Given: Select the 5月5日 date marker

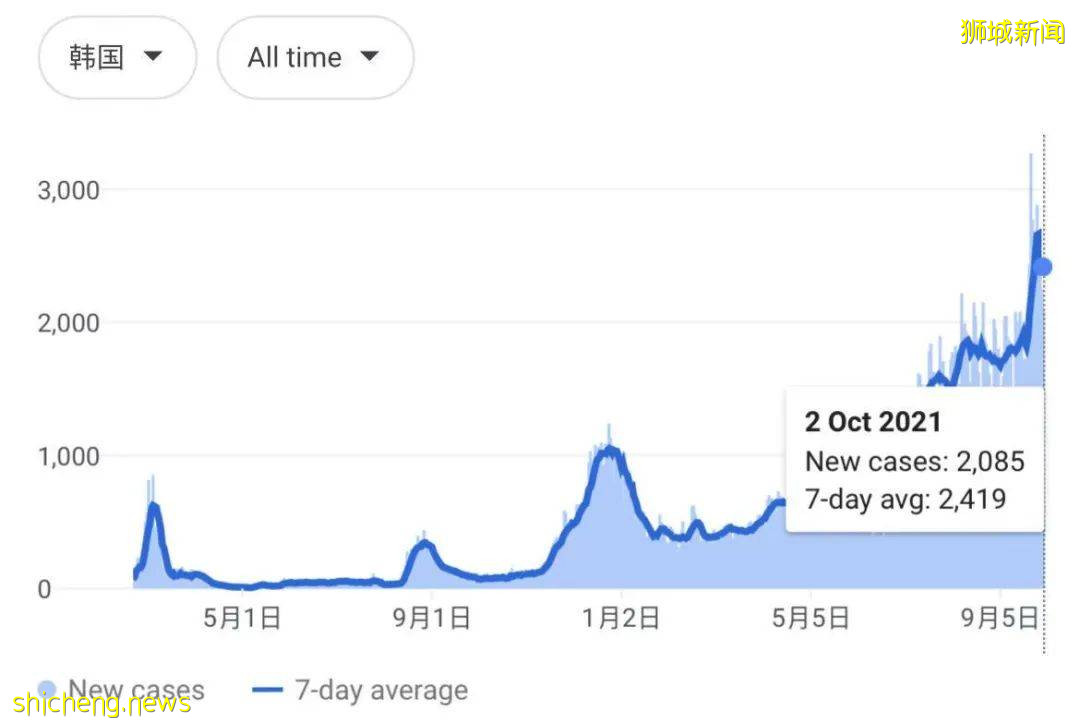Looking at the screenshot, I should [x=809, y=619].
